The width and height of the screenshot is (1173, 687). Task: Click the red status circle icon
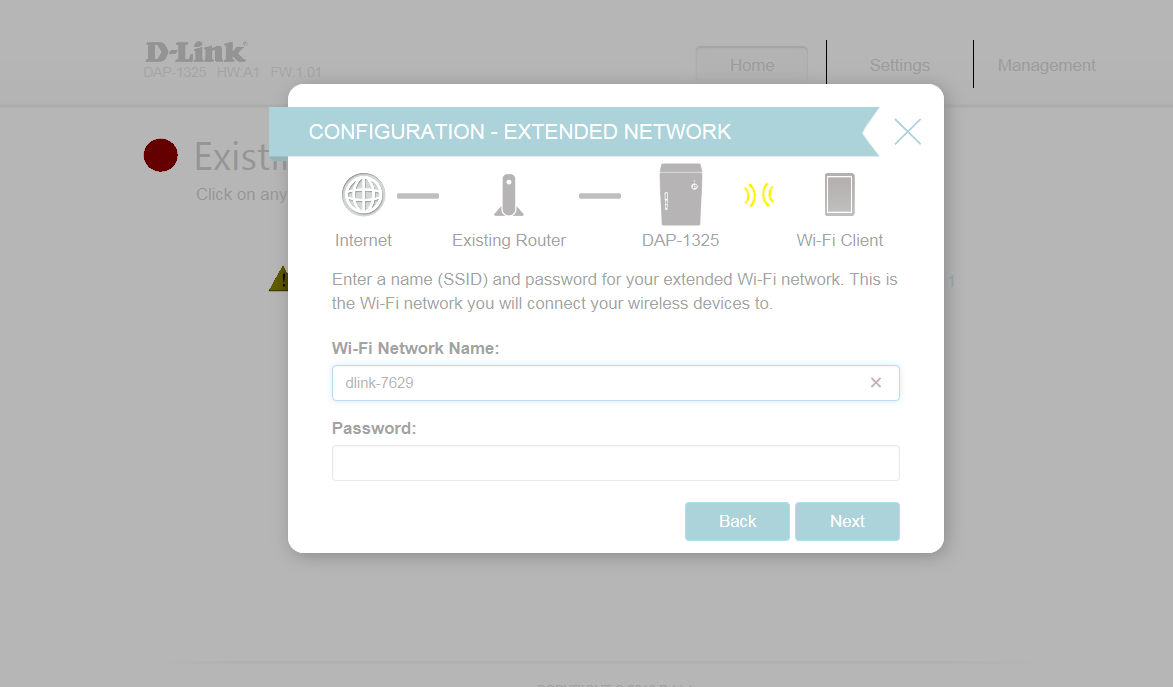pos(161,156)
